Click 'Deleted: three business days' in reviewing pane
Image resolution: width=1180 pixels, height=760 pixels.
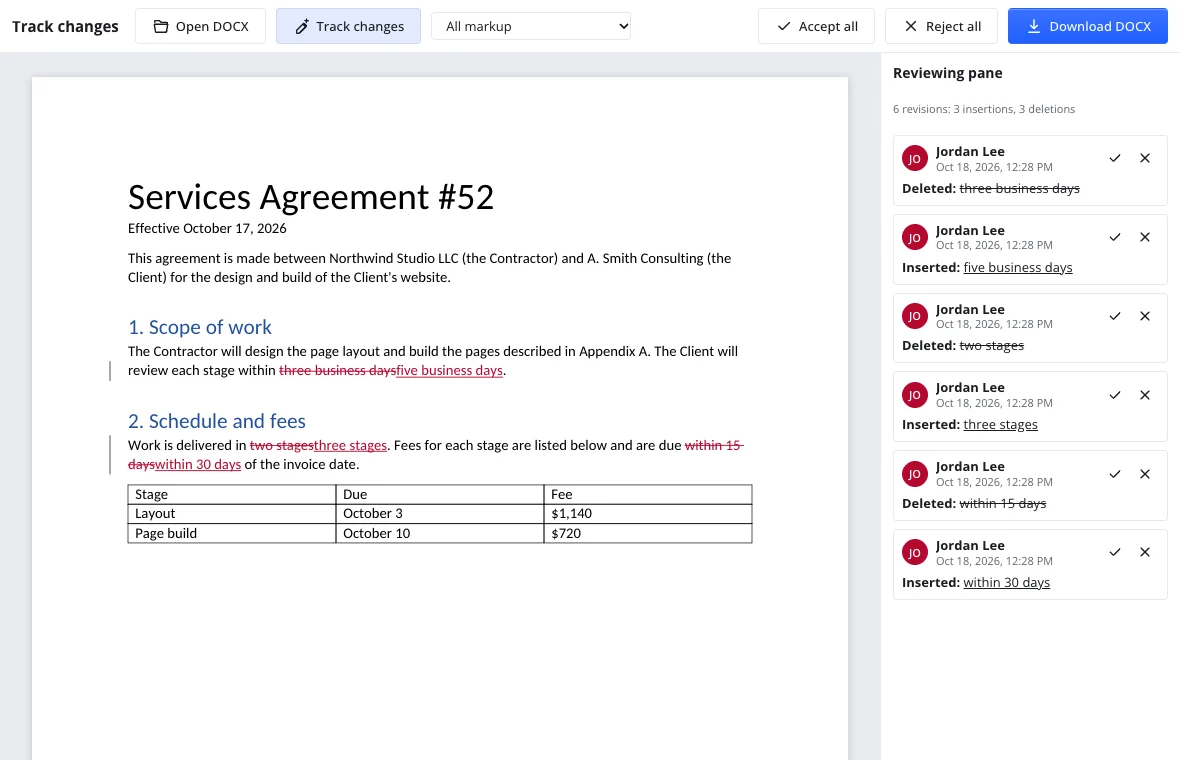pyautogui.click(x=990, y=189)
